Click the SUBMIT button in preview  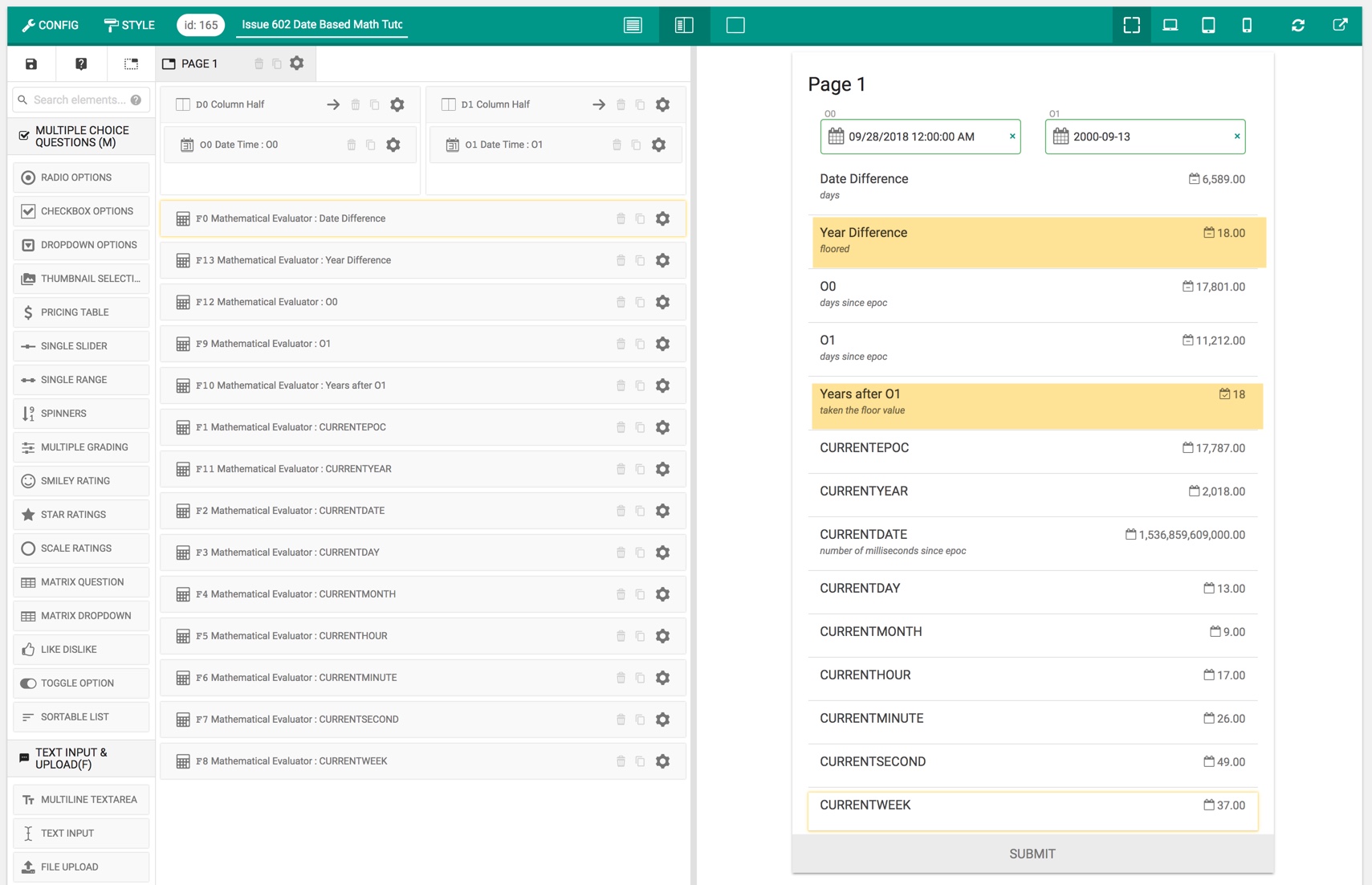pos(1032,854)
